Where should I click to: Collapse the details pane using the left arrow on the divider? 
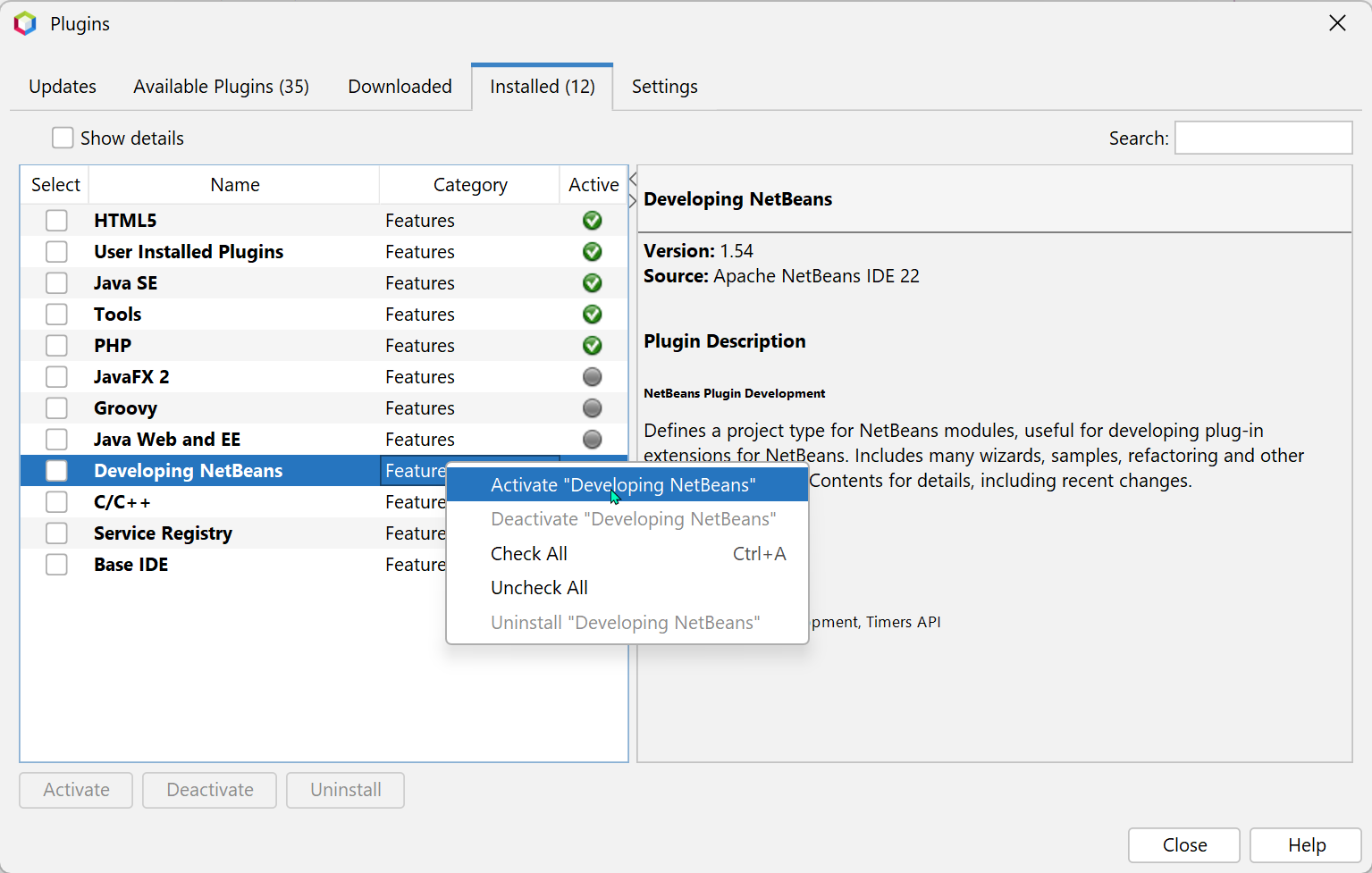[633, 180]
